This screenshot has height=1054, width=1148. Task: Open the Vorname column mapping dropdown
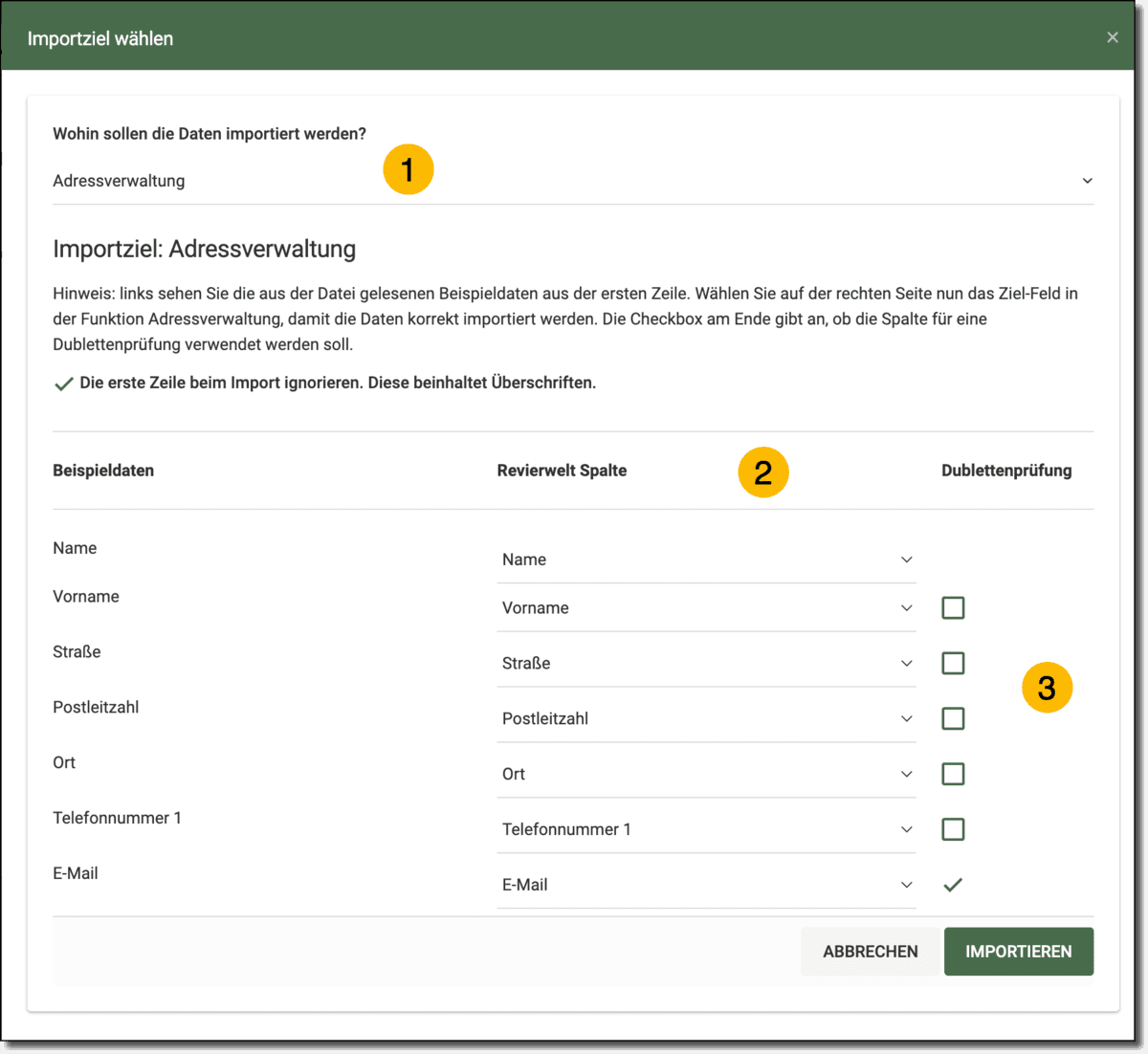coord(706,608)
